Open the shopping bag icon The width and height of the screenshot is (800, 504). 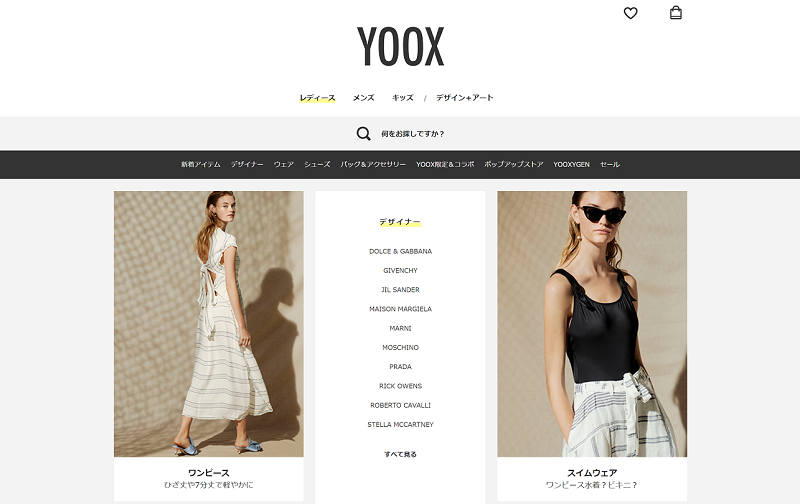coord(676,12)
